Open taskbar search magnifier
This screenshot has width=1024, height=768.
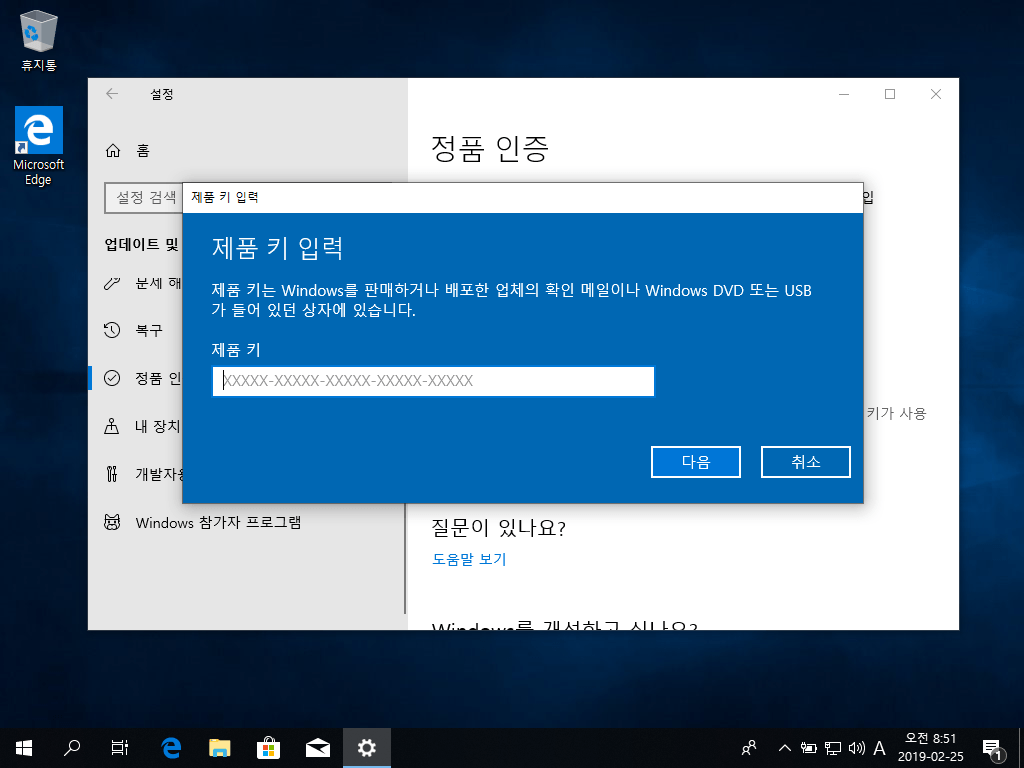(71, 748)
